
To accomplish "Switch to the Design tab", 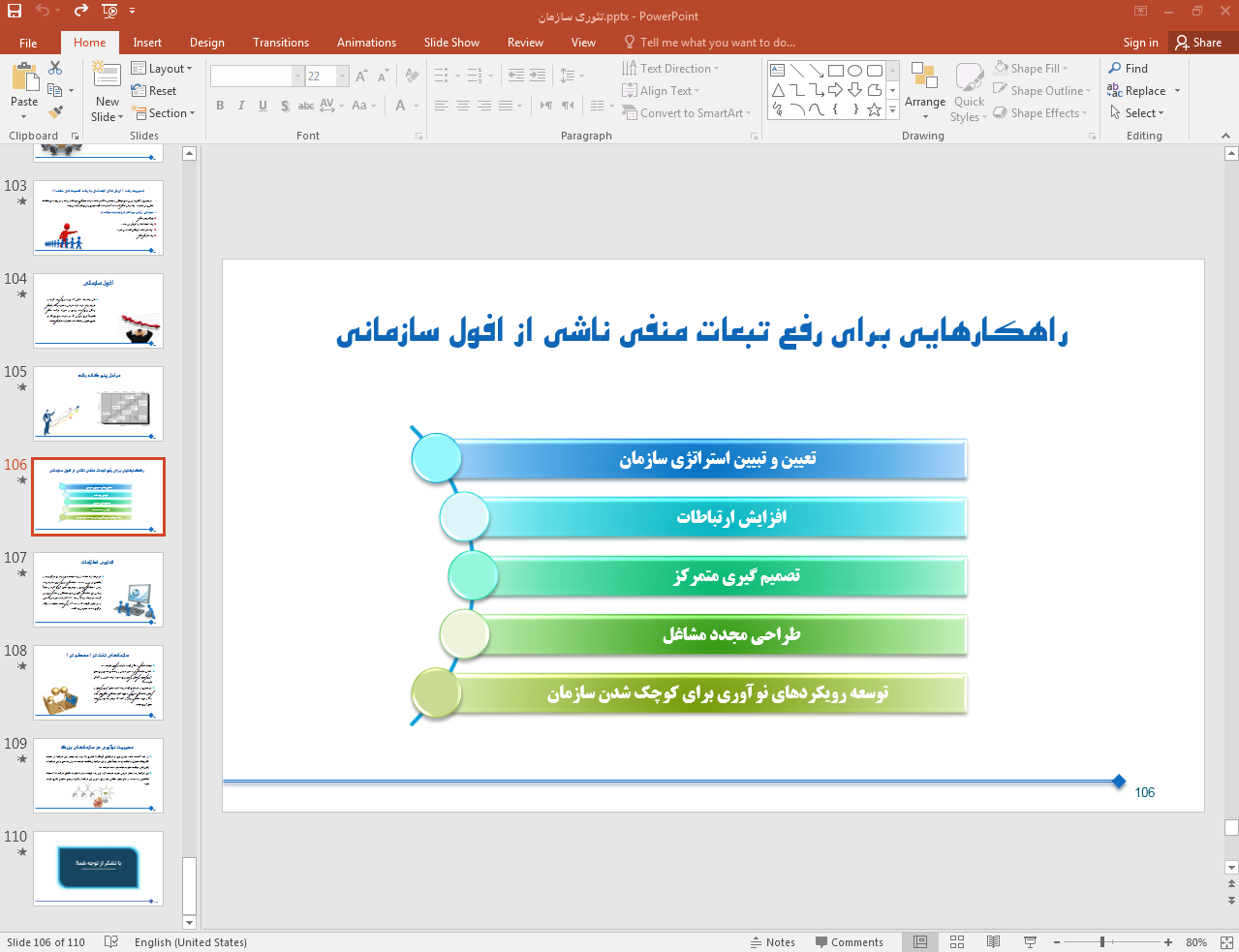I will [207, 43].
